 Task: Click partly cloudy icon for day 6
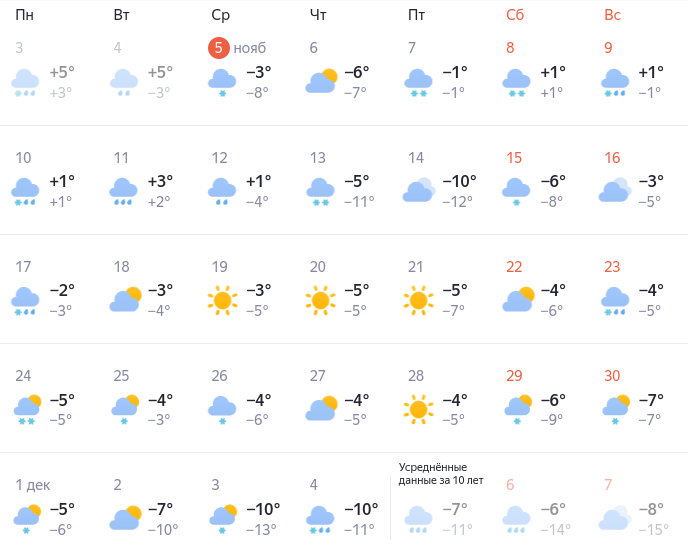[x=320, y=81]
